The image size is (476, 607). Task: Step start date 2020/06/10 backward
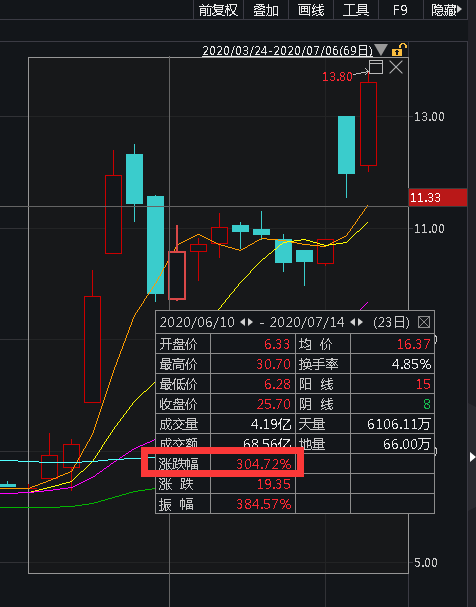[243, 322]
